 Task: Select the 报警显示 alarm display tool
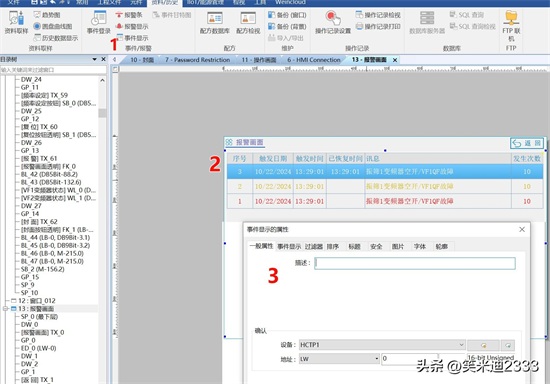132,26
